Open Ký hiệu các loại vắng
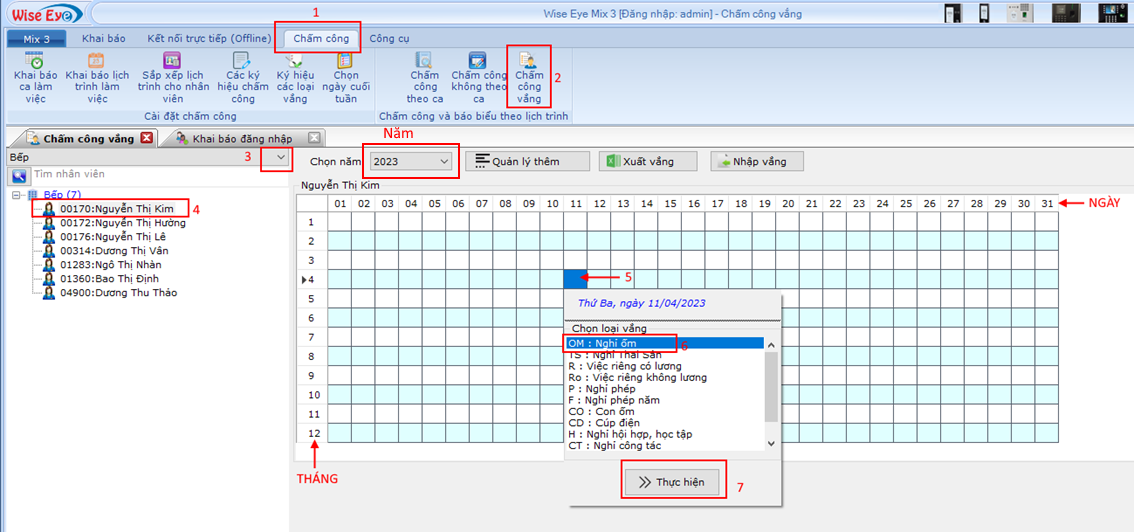 pyautogui.click(x=295, y=62)
